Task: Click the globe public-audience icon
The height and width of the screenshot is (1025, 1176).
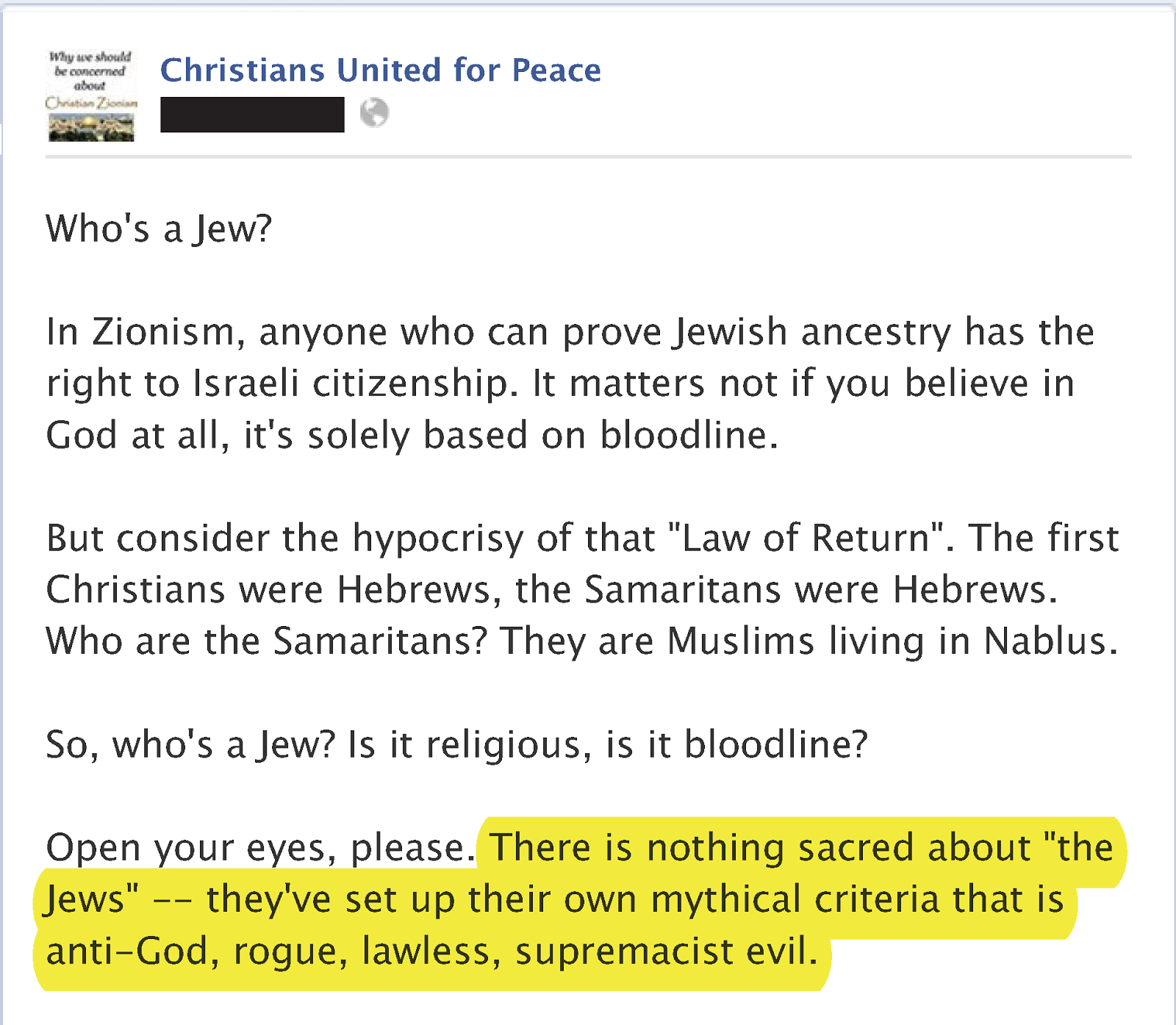Action: 374,113
